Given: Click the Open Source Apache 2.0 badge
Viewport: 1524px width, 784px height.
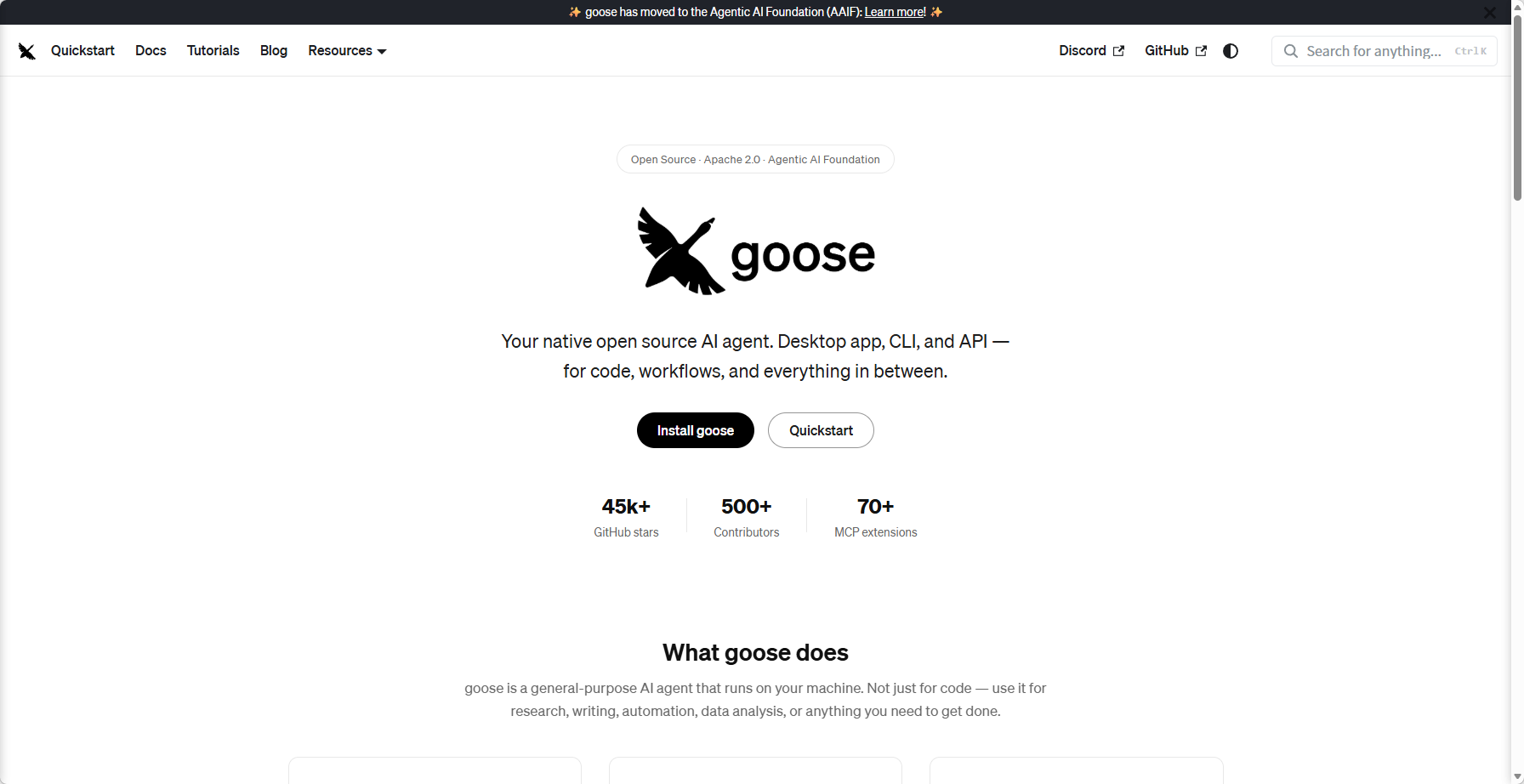Looking at the screenshot, I should tap(755, 159).
